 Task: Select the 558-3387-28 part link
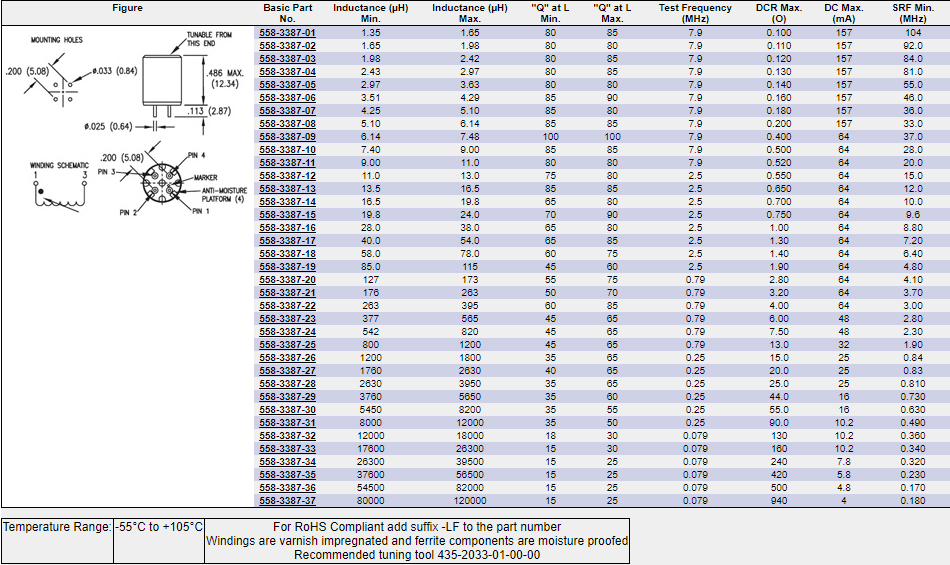click(x=287, y=384)
